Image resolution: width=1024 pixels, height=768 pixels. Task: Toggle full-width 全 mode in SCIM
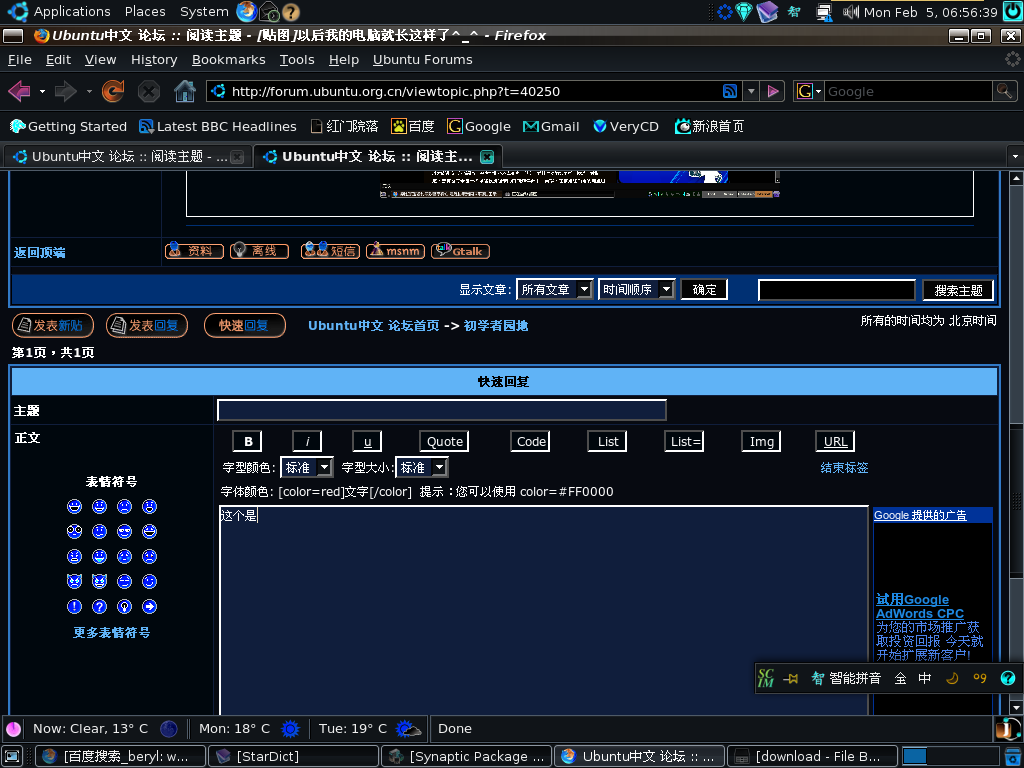point(900,678)
